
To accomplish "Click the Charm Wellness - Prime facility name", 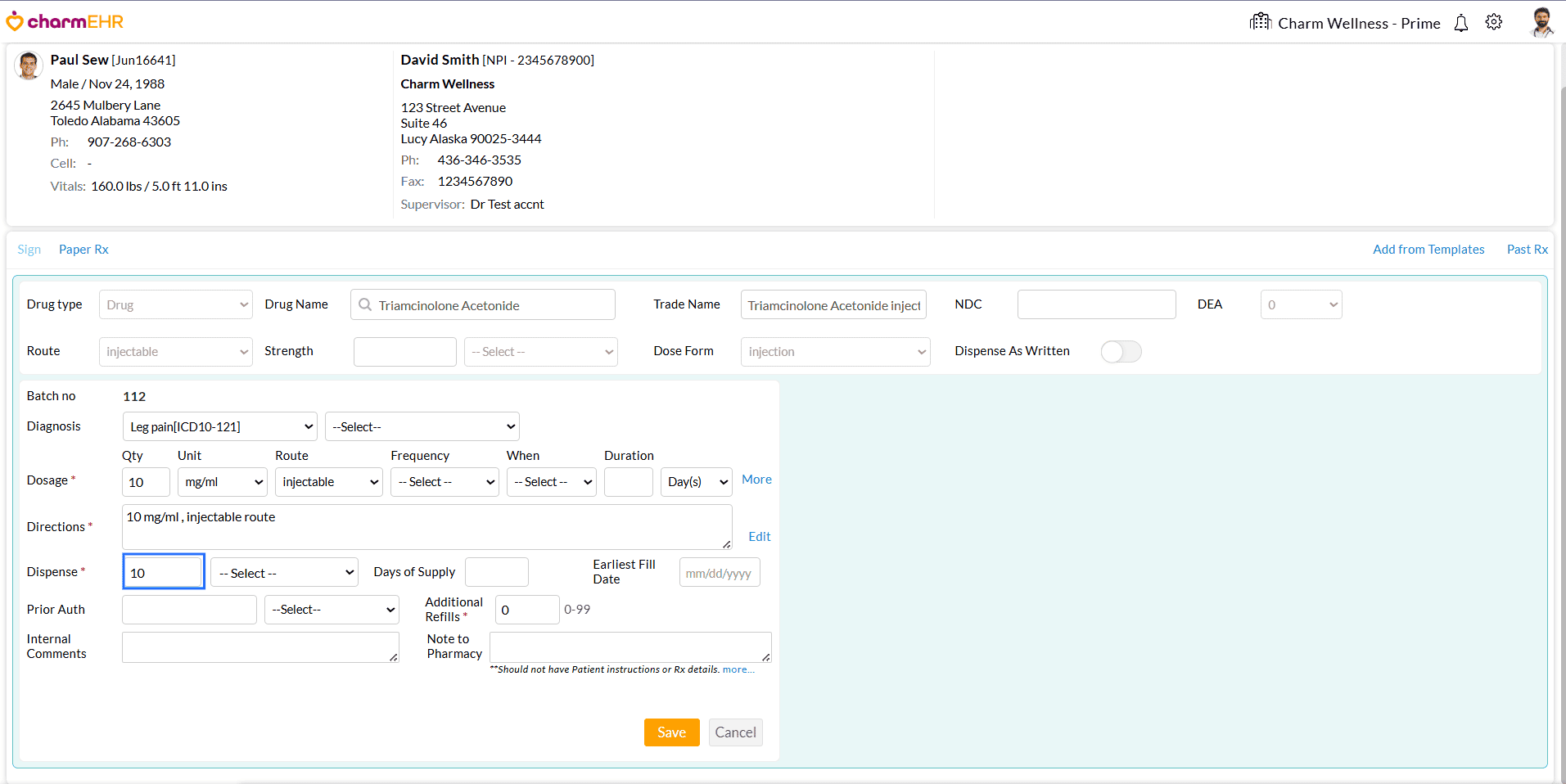I will (1359, 23).
